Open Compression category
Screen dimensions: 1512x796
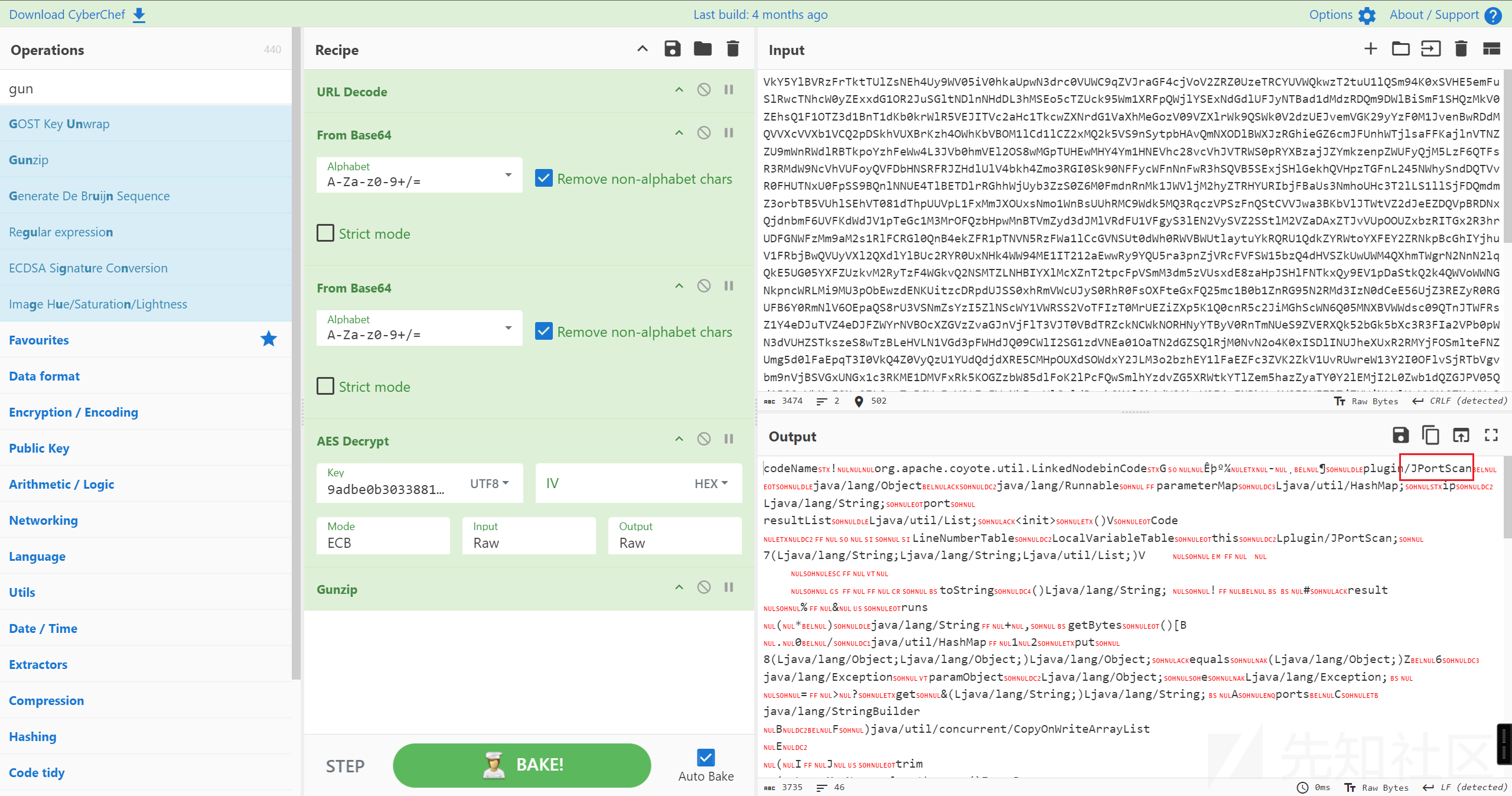click(146, 700)
